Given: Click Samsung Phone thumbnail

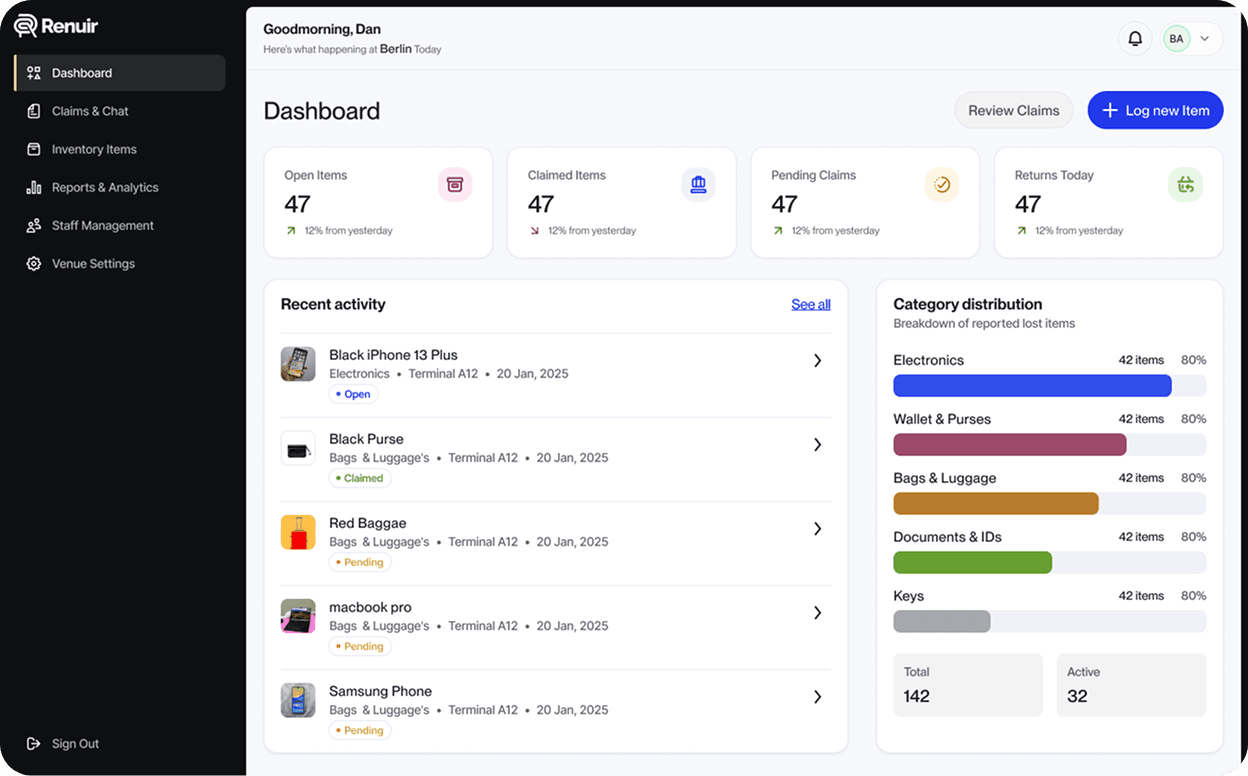Looking at the screenshot, I should tap(298, 700).
